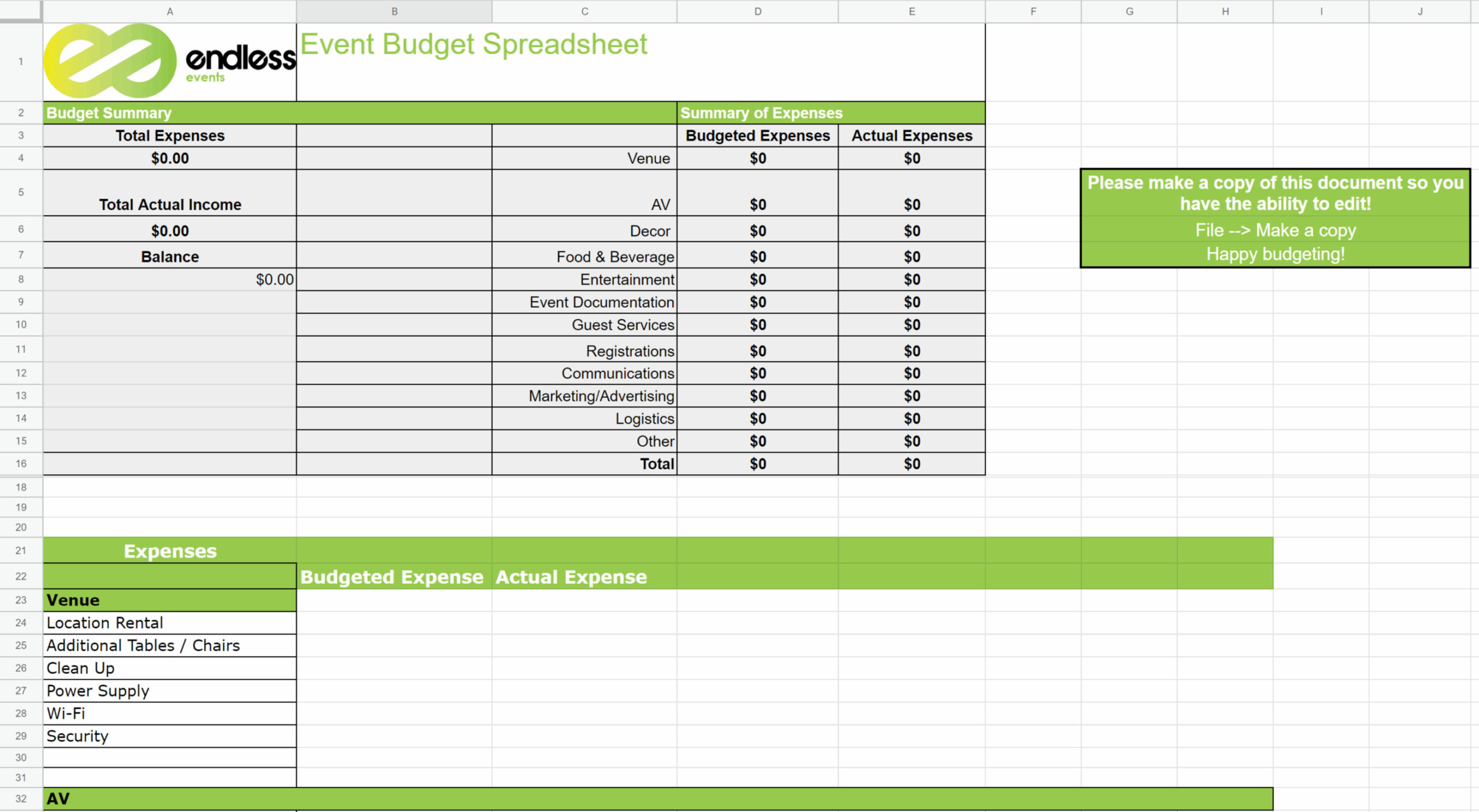Click the Budgeted Expense column heading

coord(392,577)
